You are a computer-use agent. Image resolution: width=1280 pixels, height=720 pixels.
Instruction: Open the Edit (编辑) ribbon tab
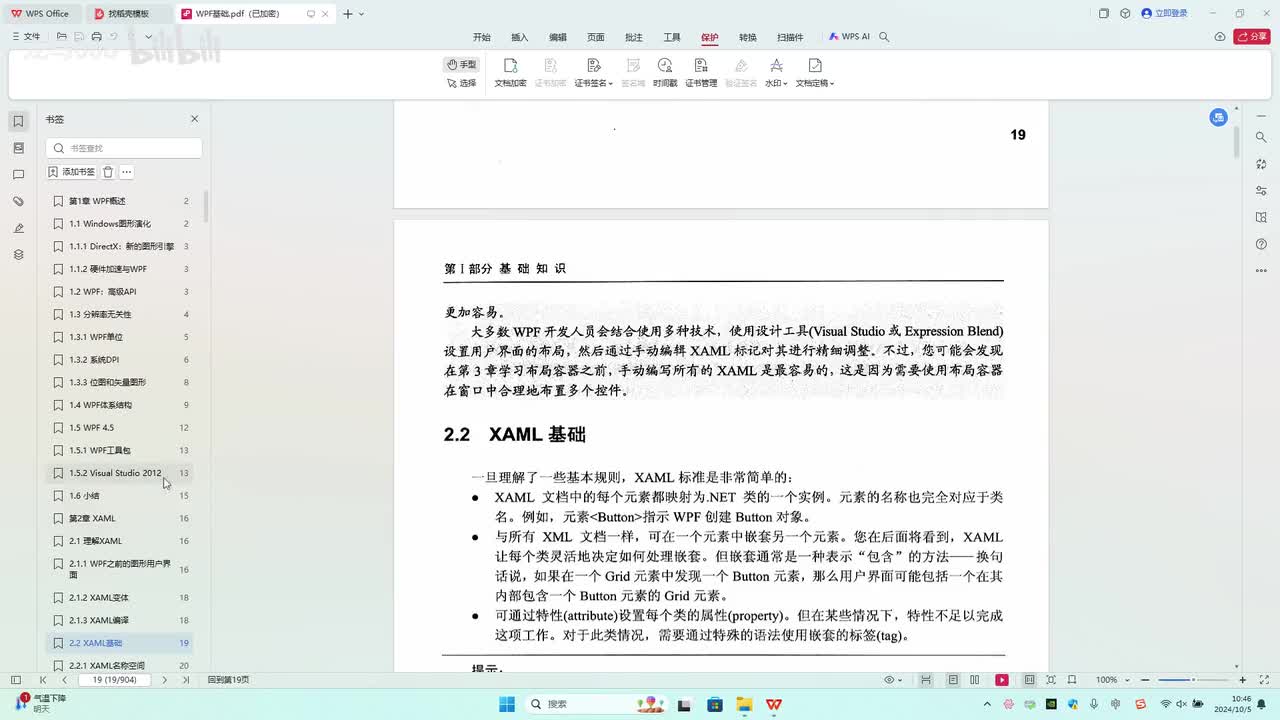pos(558,37)
